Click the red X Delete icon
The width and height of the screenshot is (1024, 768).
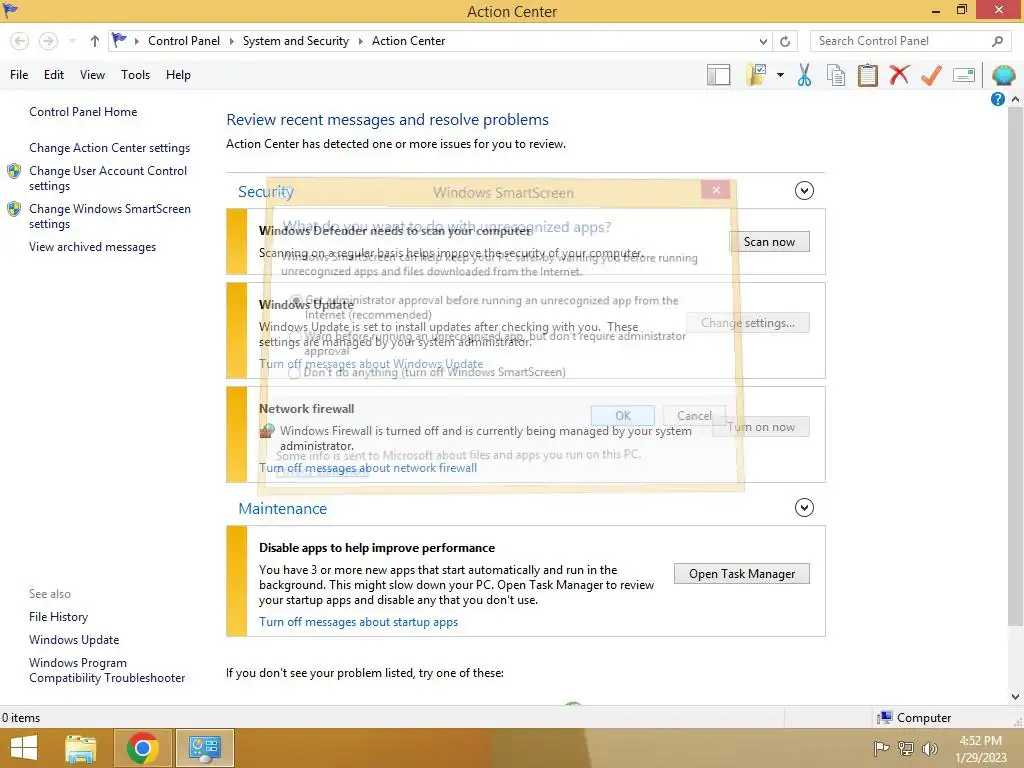899,75
